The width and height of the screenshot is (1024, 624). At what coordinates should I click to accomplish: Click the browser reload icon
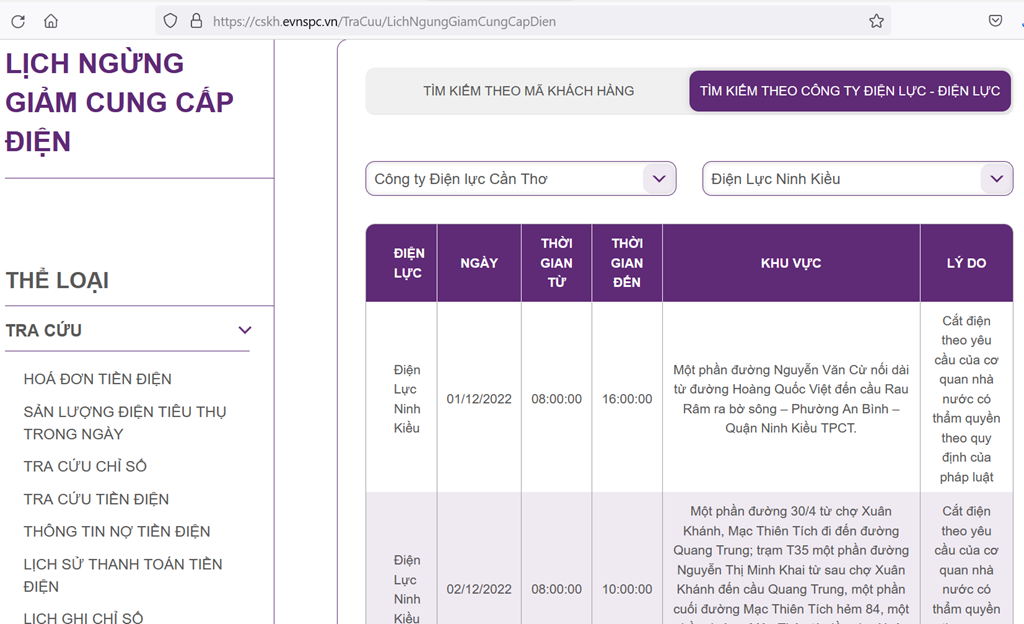click(x=18, y=21)
